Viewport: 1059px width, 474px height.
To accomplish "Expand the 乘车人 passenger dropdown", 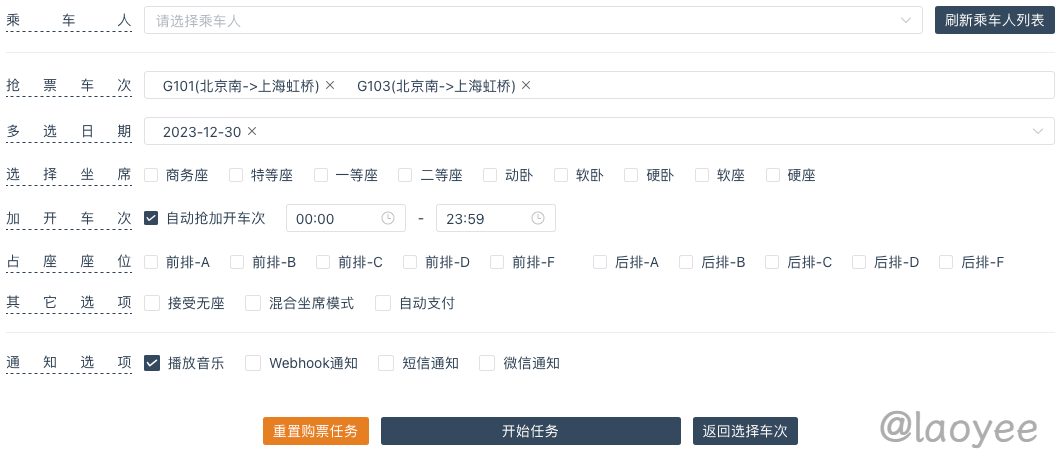I will pyautogui.click(x=906, y=20).
